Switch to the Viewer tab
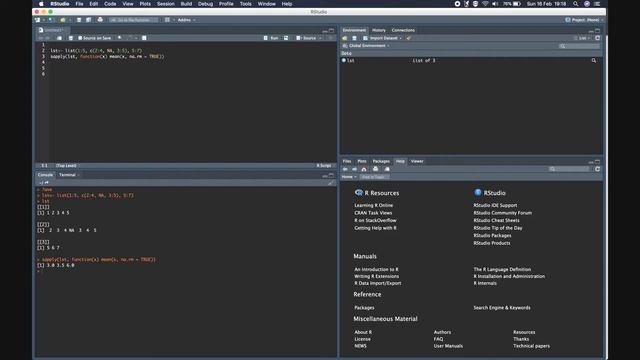Screen dimensions: 640x360 (417, 161)
